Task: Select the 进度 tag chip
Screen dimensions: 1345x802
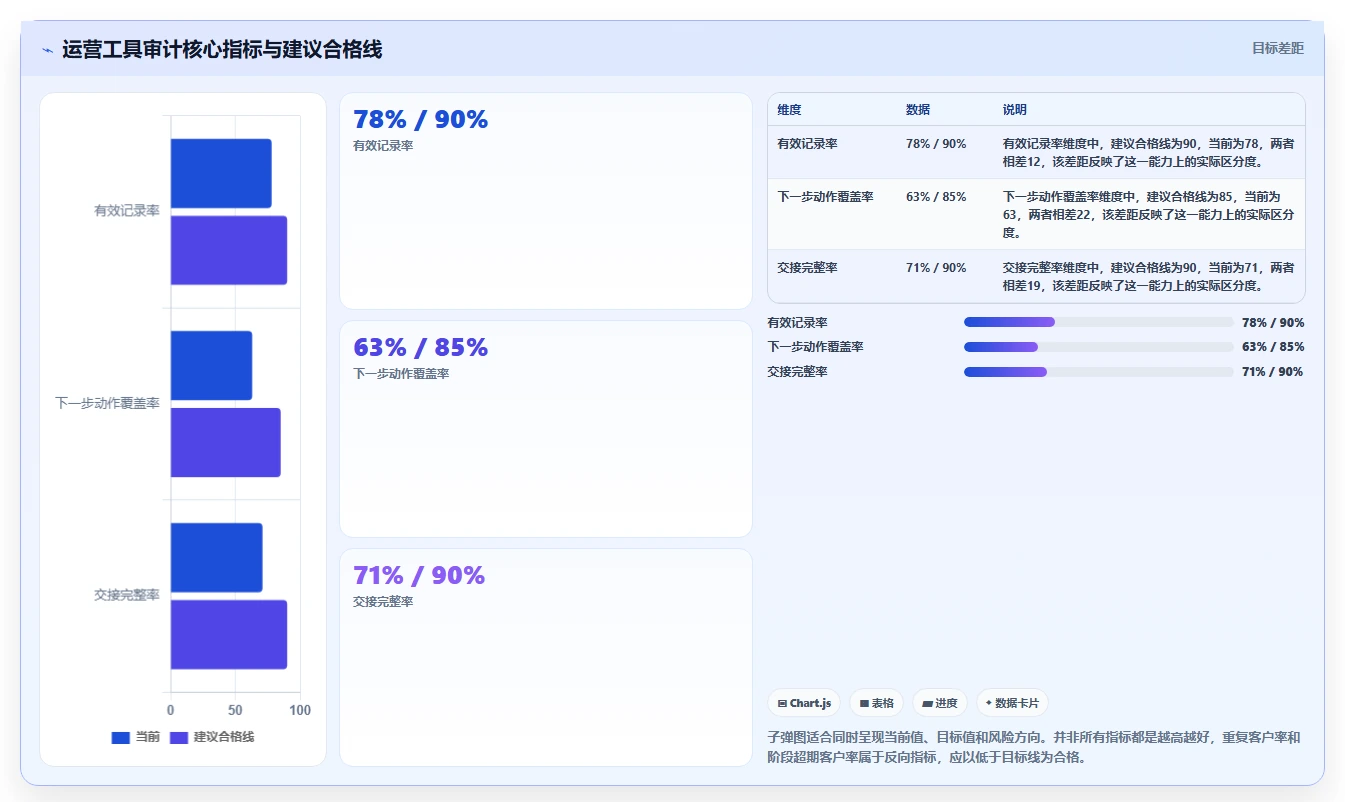Action: point(940,703)
